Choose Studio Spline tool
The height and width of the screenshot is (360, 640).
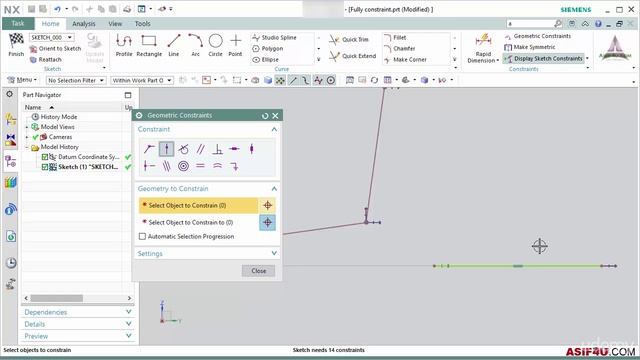tap(274, 38)
